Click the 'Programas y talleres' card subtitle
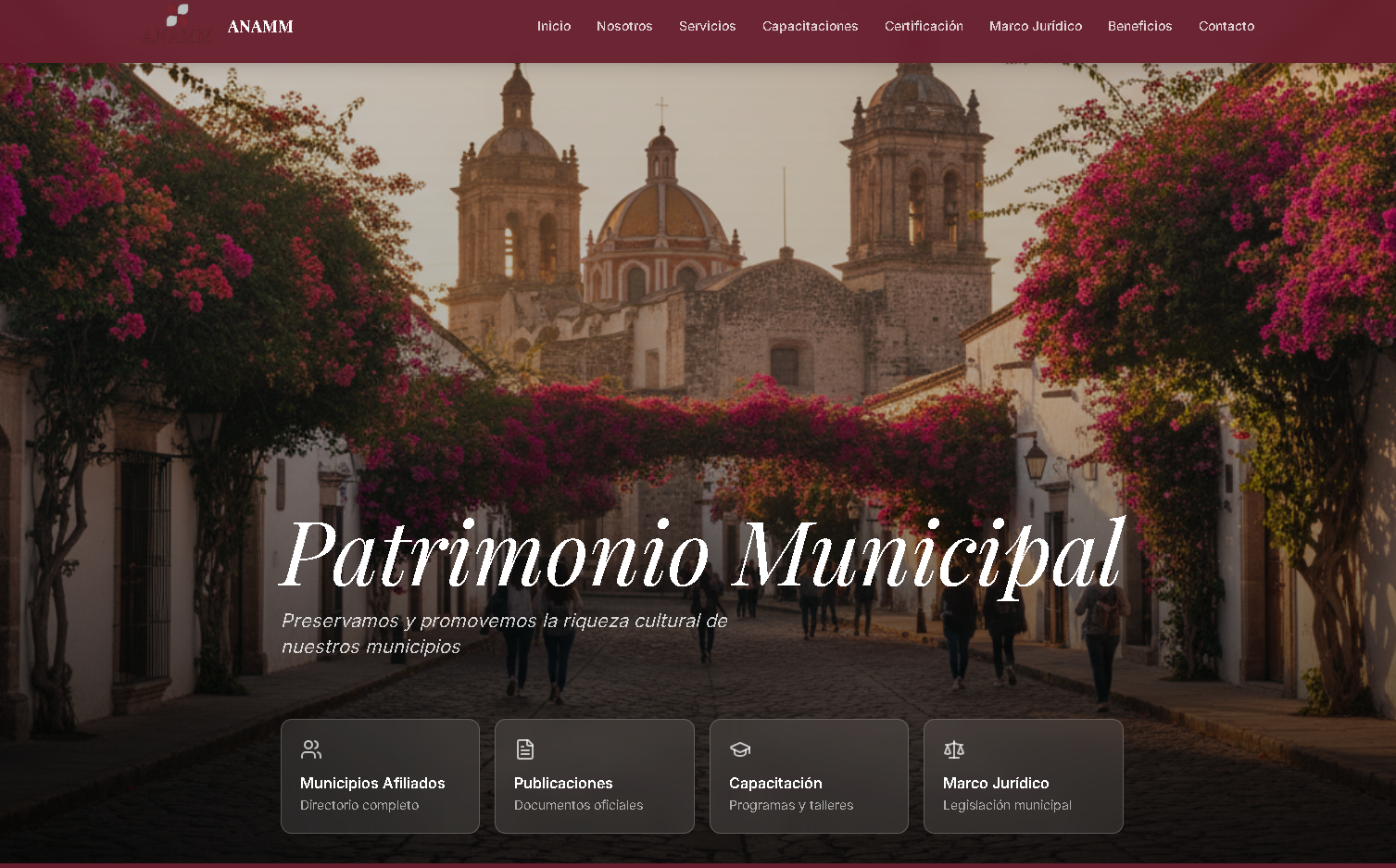Image resolution: width=1396 pixels, height=868 pixels. (791, 805)
